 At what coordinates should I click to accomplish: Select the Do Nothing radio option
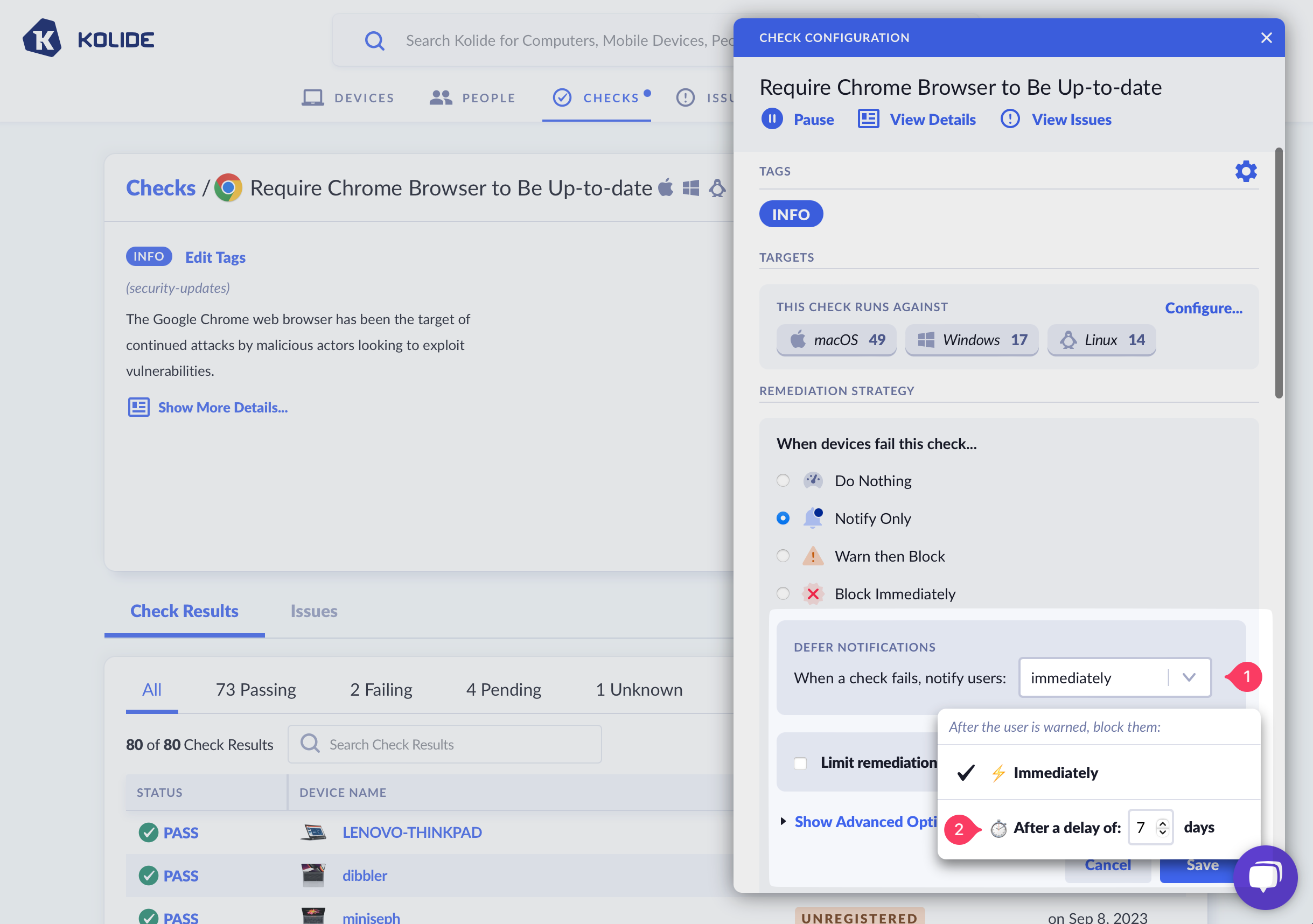pyautogui.click(x=783, y=480)
